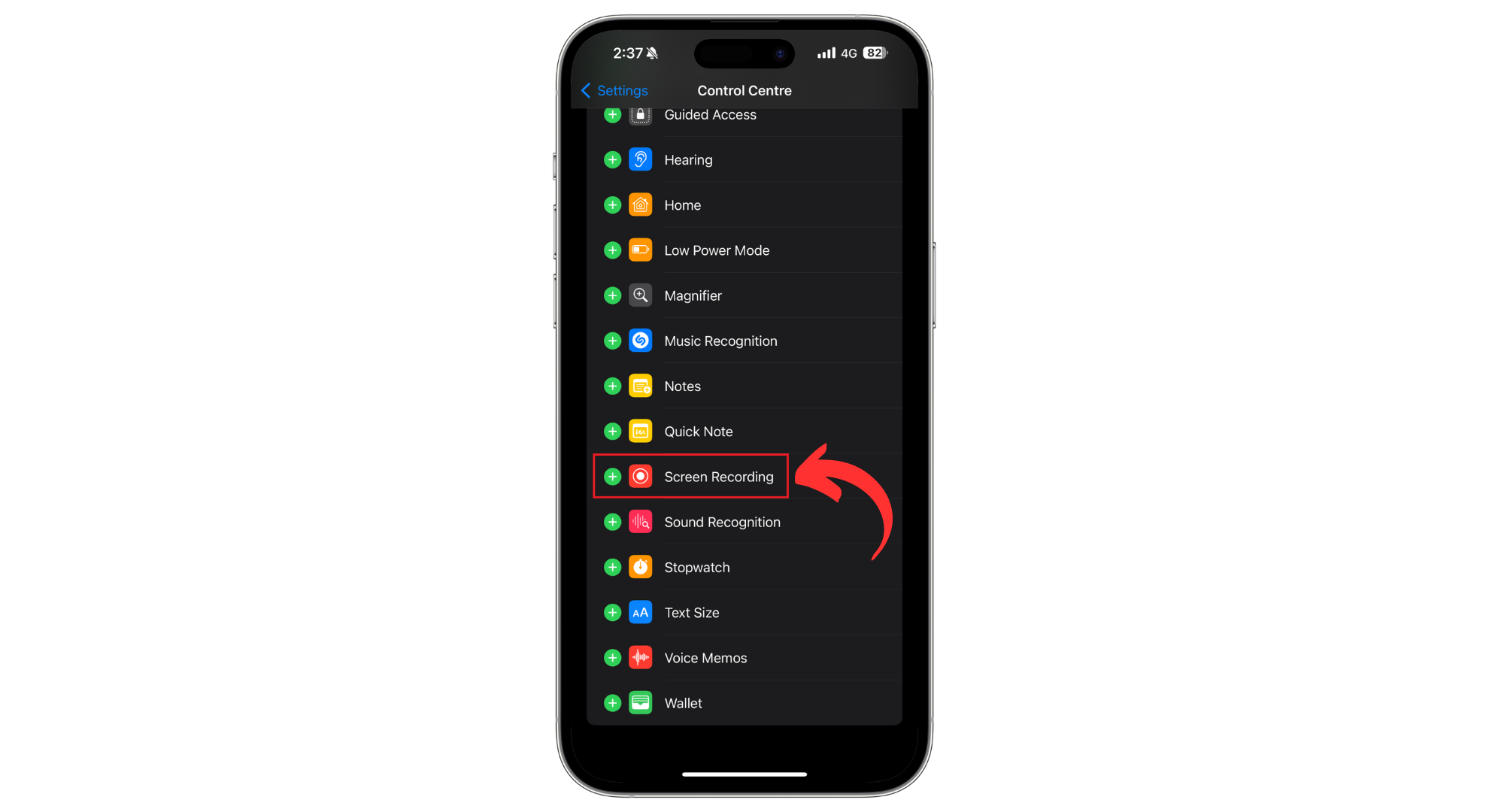Add Sound Recognition to Control Centre
This screenshot has width=1489, height=812.
pos(611,521)
